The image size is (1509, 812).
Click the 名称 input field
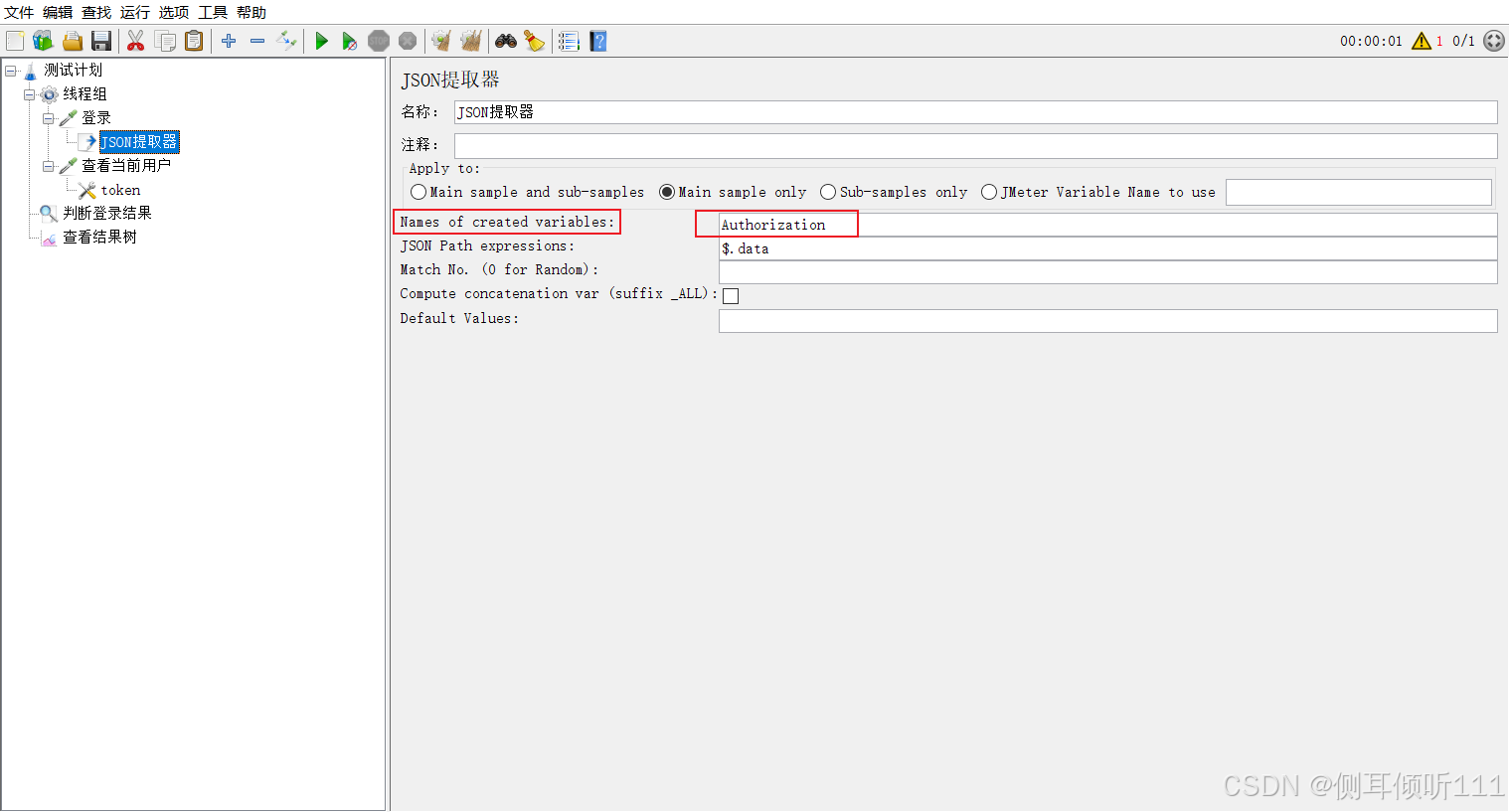tap(975, 112)
